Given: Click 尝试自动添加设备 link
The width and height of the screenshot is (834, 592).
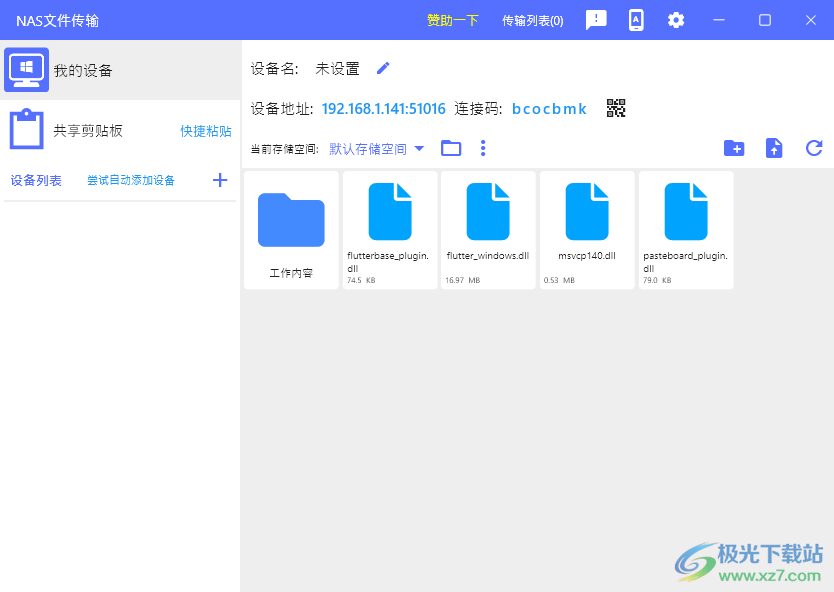Looking at the screenshot, I should tap(131, 180).
